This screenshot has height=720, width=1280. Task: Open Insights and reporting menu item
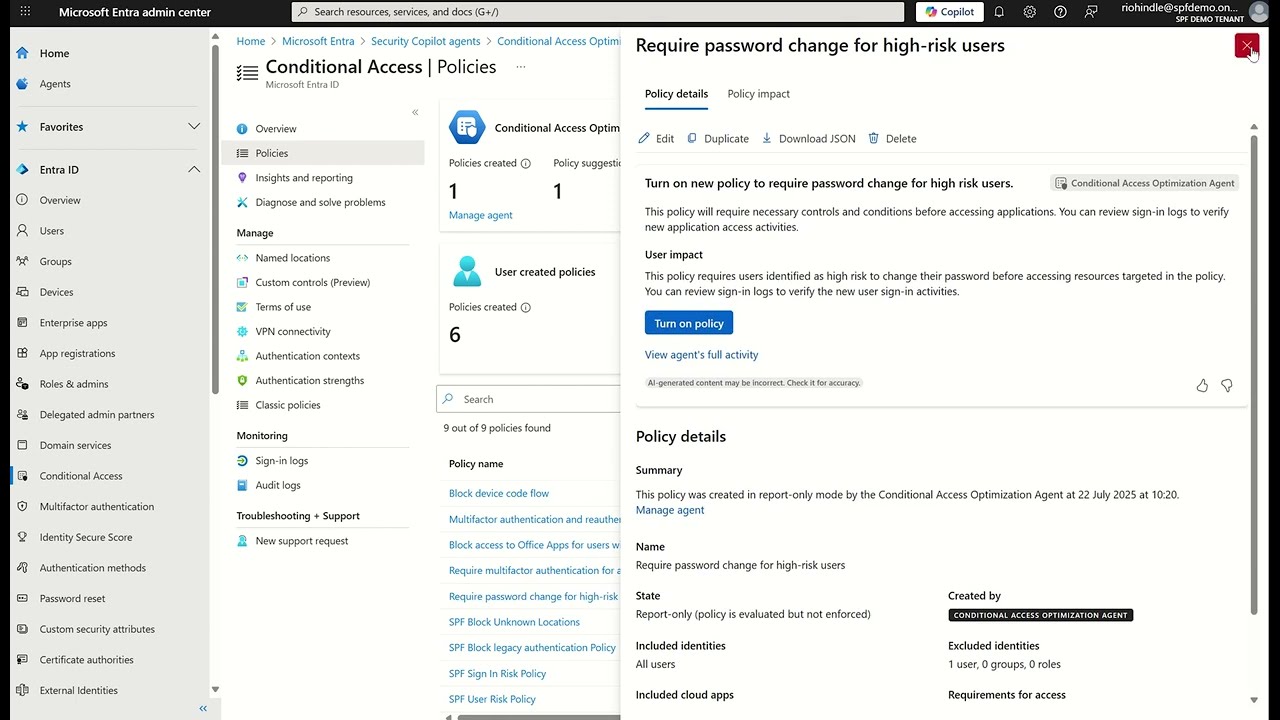304,178
